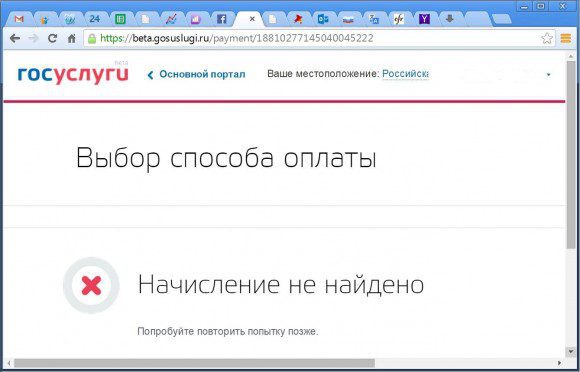Close the active gosuslugi tab
This screenshot has height=372, width=580.
point(252,19)
